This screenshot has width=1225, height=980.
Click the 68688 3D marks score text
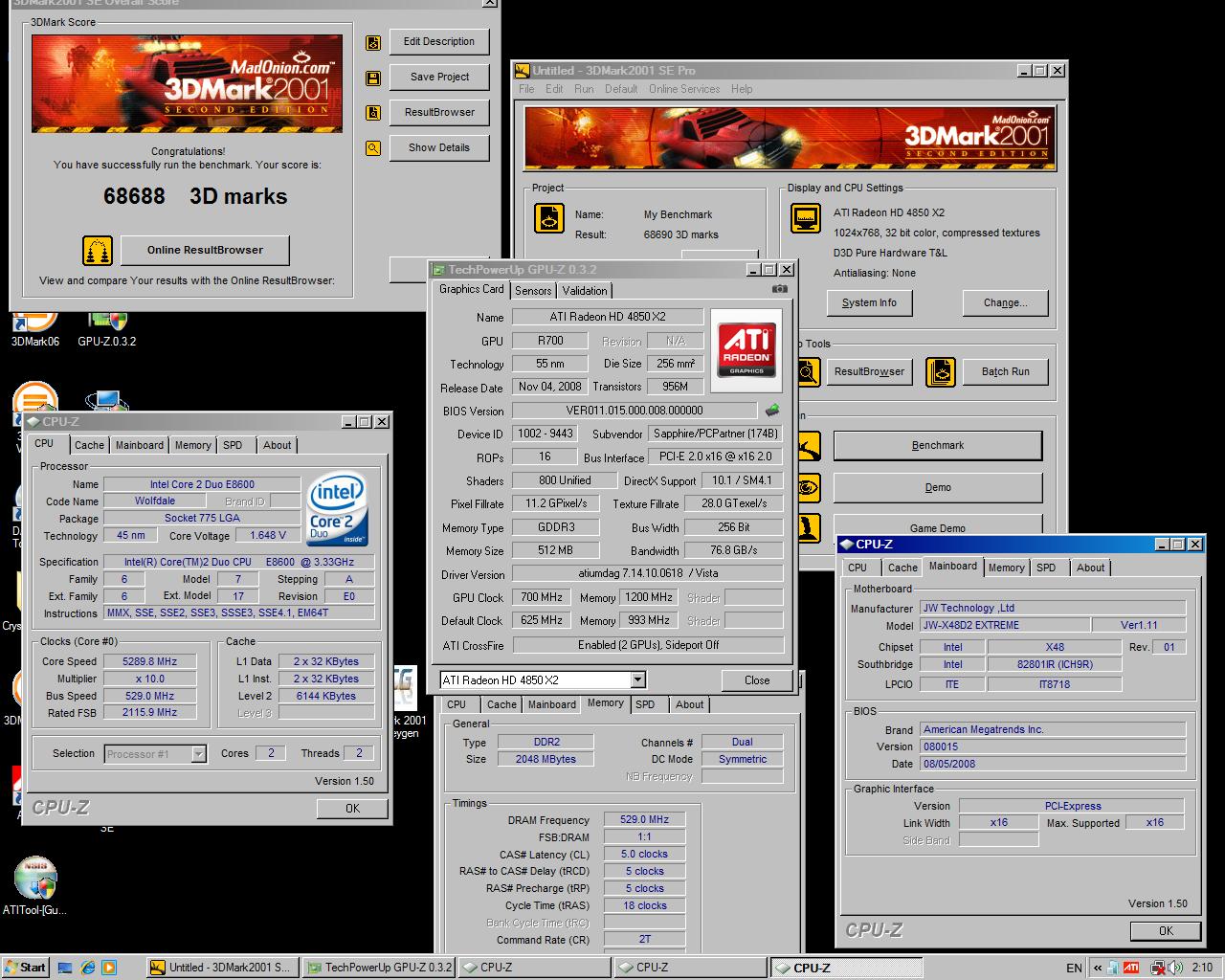point(195,197)
